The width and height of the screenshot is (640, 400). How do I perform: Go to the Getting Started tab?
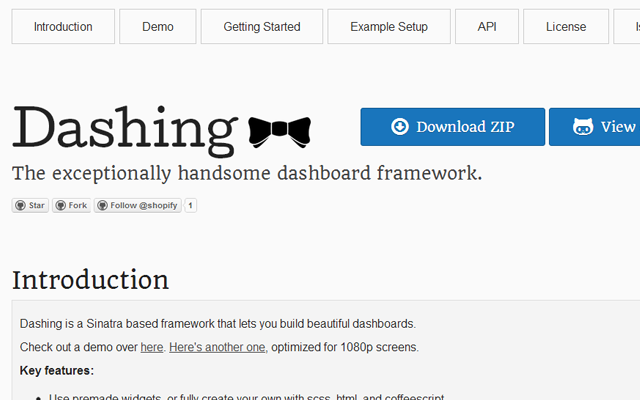(x=262, y=27)
